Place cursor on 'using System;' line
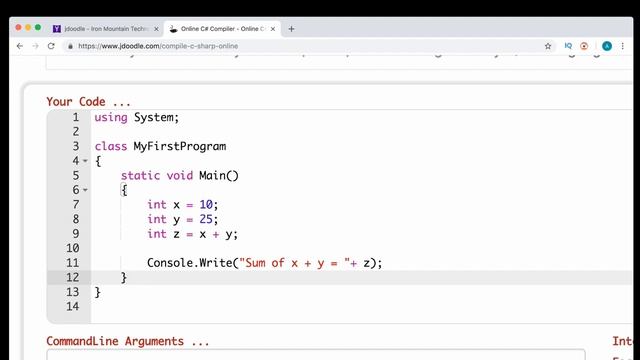 click(x=137, y=118)
